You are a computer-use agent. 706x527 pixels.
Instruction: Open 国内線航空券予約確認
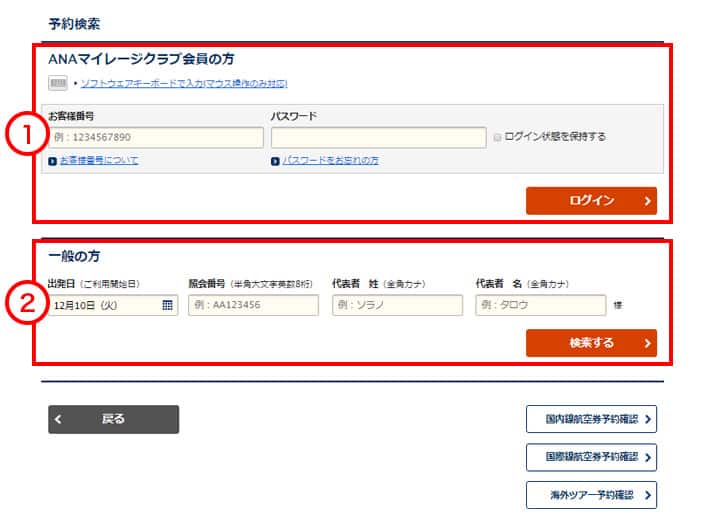coord(591,419)
